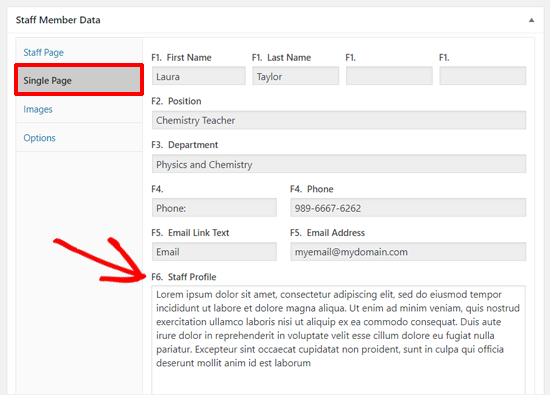Image resolution: width=550 pixels, height=395 pixels.
Task: Switch to the Images tab
Action: [x=38, y=109]
